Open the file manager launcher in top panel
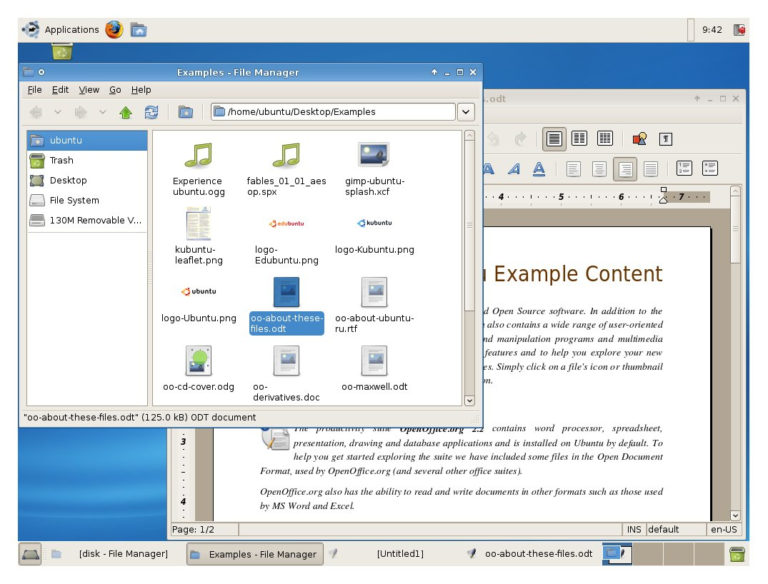This screenshot has height=584, width=768. click(139, 30)
